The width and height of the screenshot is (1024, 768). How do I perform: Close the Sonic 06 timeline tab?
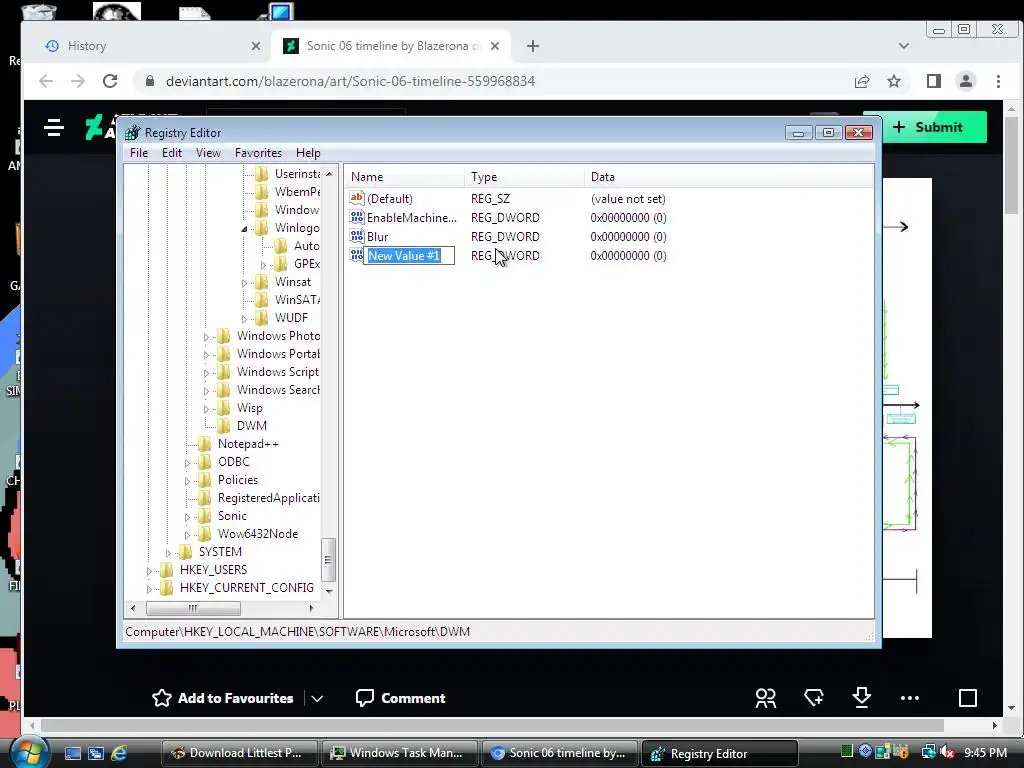pyautogui.click(x=495, y=46)
